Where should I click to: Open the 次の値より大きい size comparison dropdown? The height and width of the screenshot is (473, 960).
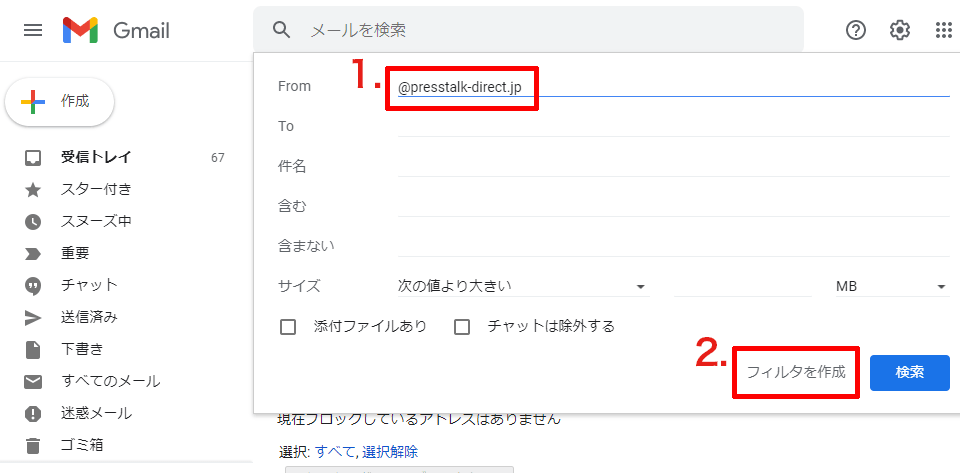tap(523, 286)
